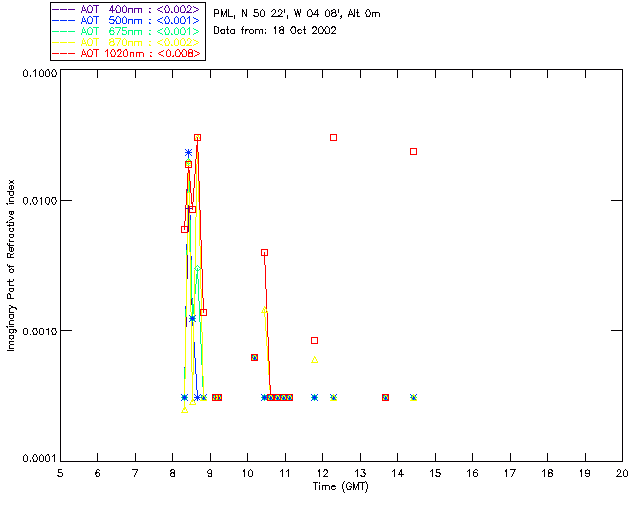Select the red square near 0.0008 before time 12
The image size is (640, 512).
click(x=314, y=341)
